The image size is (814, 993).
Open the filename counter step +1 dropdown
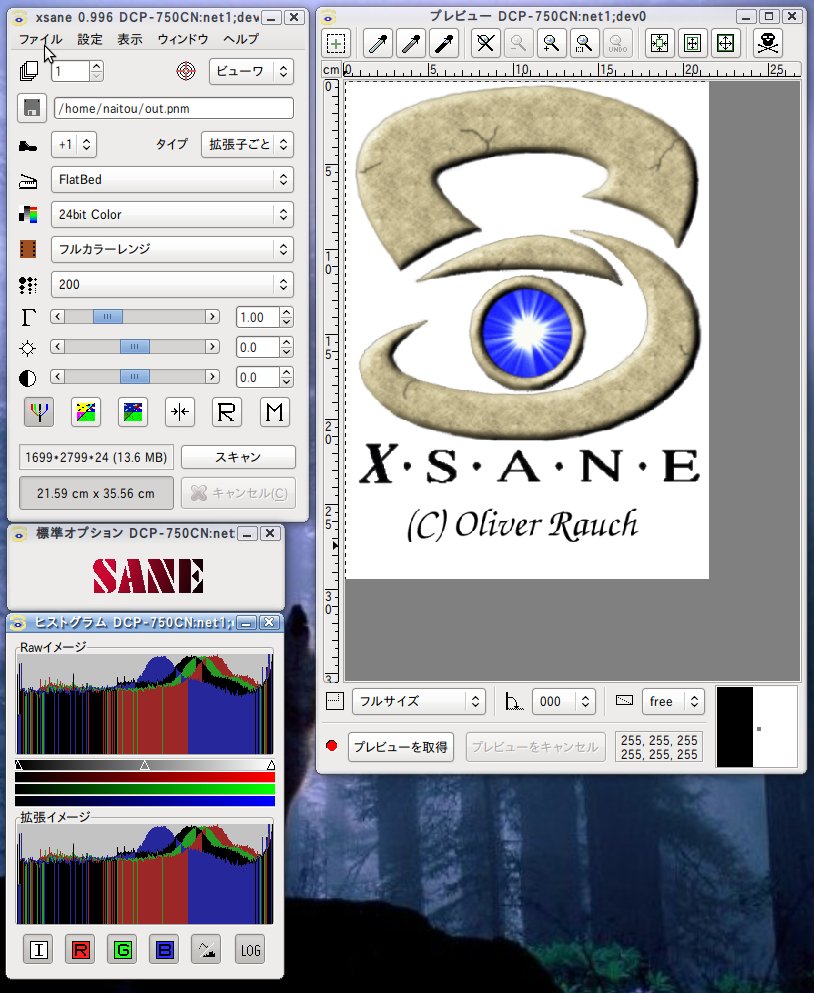[73, 144]
